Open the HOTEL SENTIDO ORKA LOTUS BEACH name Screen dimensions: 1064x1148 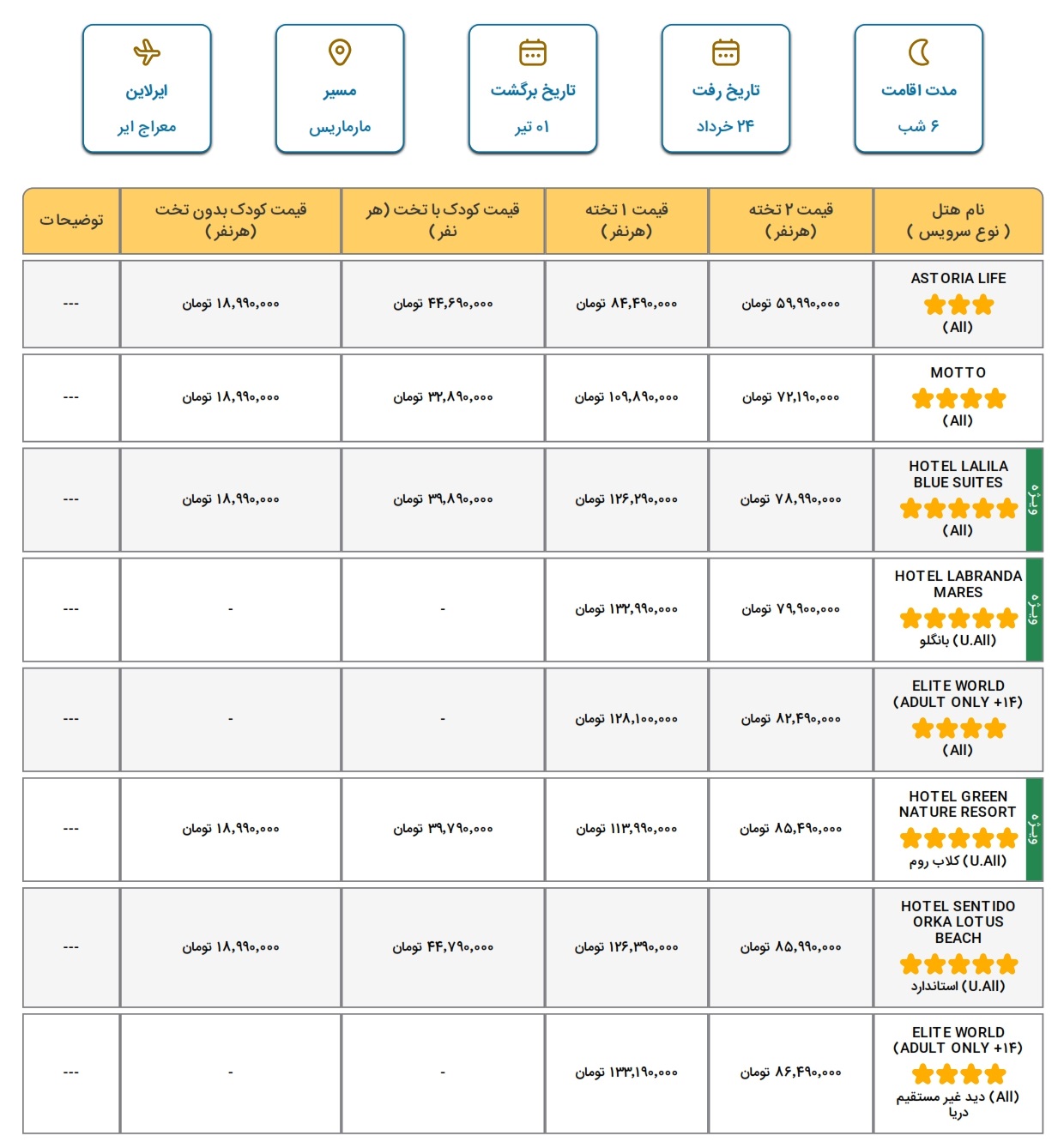point(958,922)
